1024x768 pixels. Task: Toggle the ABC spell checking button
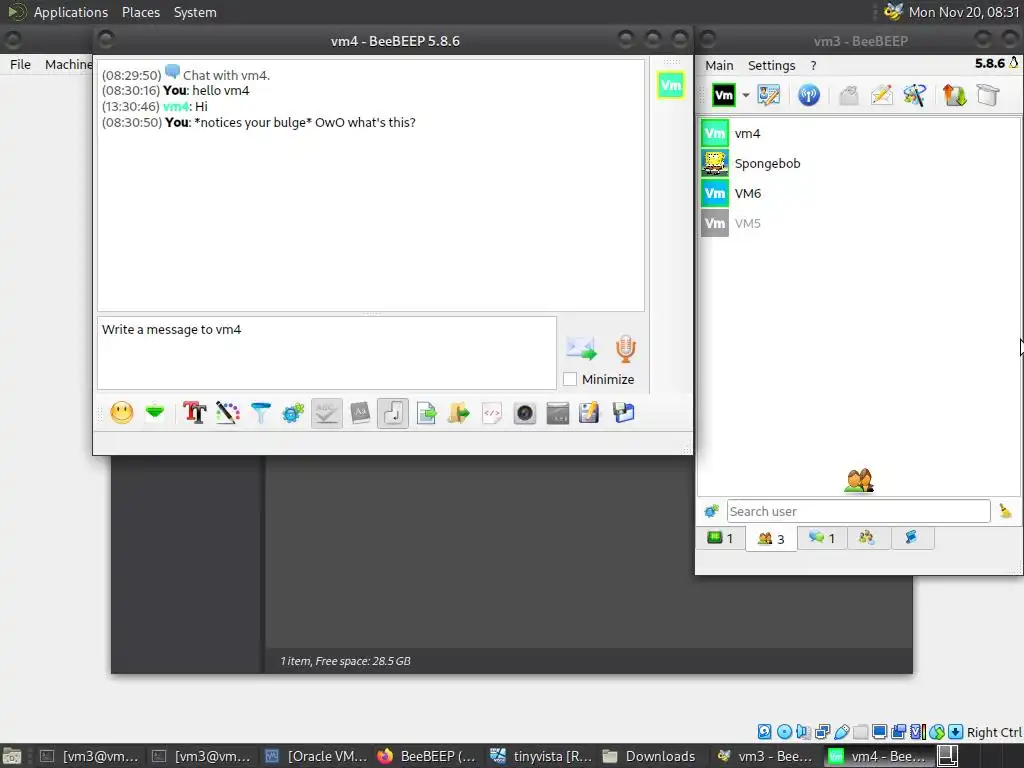click(x=327, y=413)
